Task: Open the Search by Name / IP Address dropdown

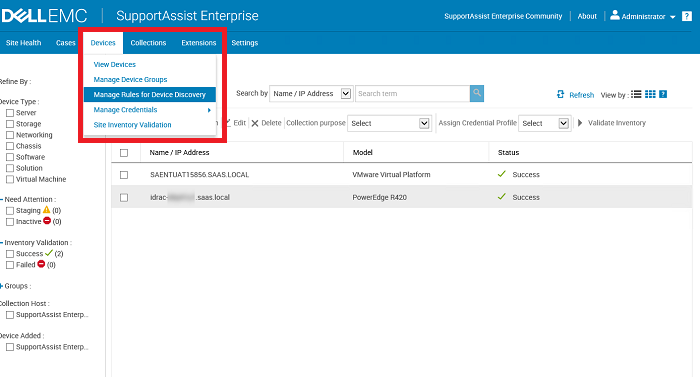Action: [311, 93]
